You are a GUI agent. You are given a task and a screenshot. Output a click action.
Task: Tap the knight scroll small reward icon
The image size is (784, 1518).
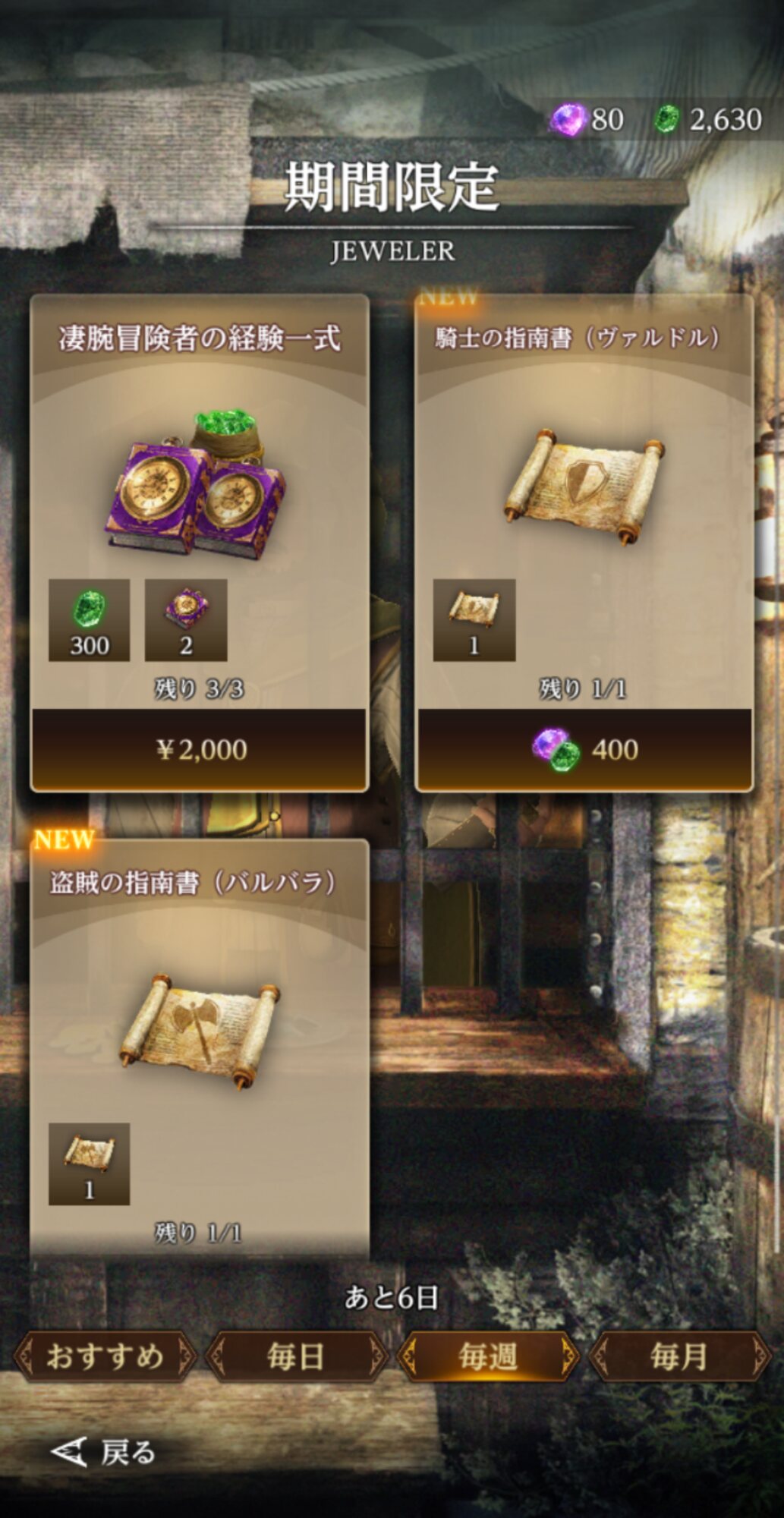coord(474,620)
